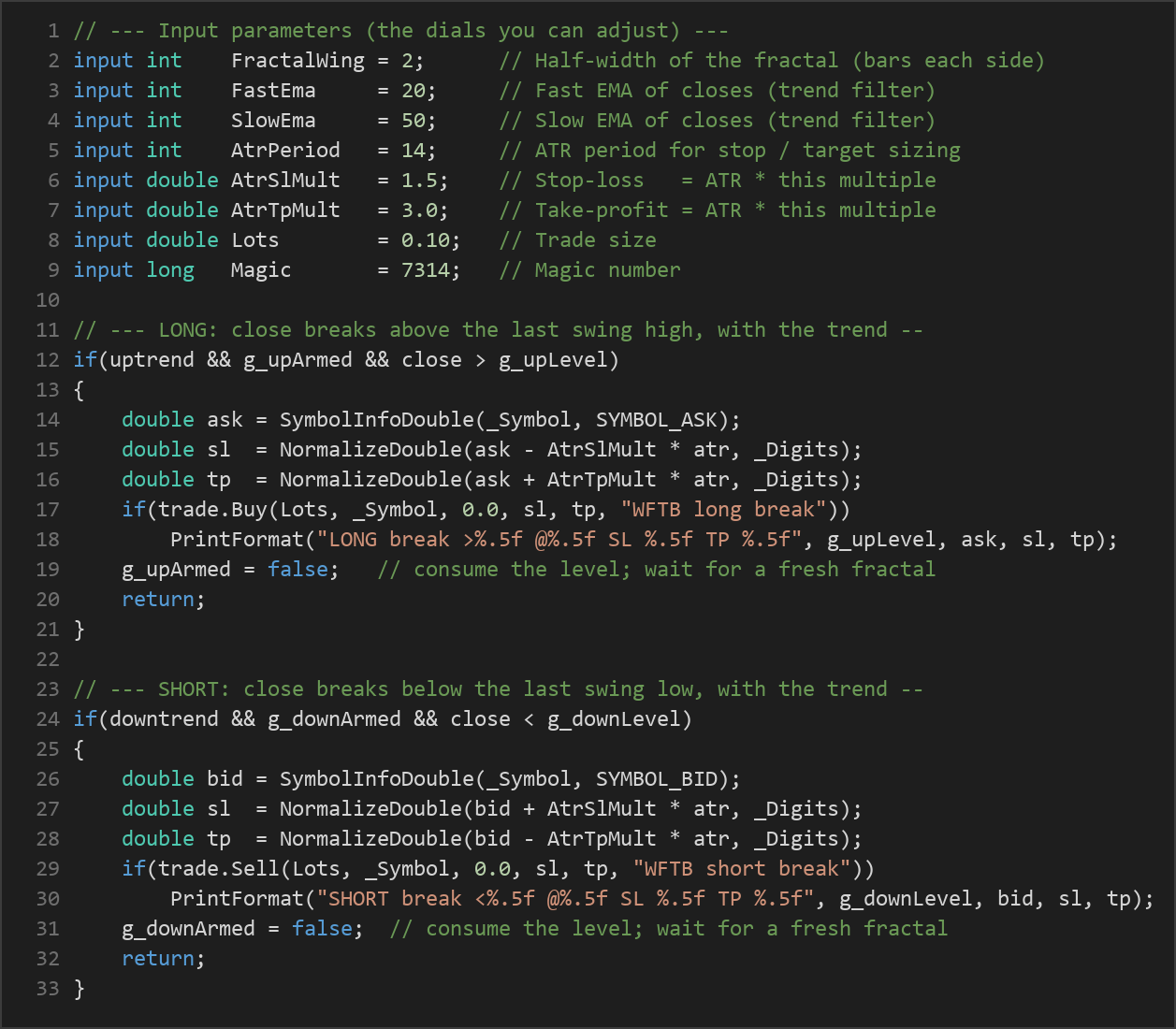Click the Magic value 7314
1176x1029 pixels.
[426, 270]
